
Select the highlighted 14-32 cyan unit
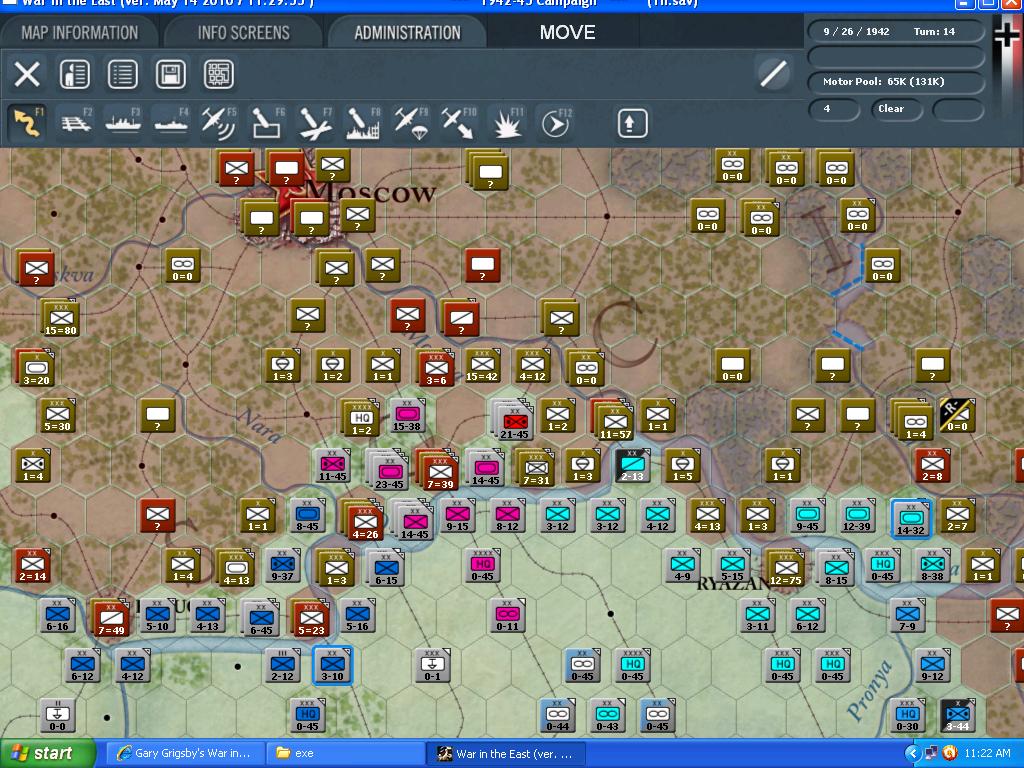click(x=910, y=519)
